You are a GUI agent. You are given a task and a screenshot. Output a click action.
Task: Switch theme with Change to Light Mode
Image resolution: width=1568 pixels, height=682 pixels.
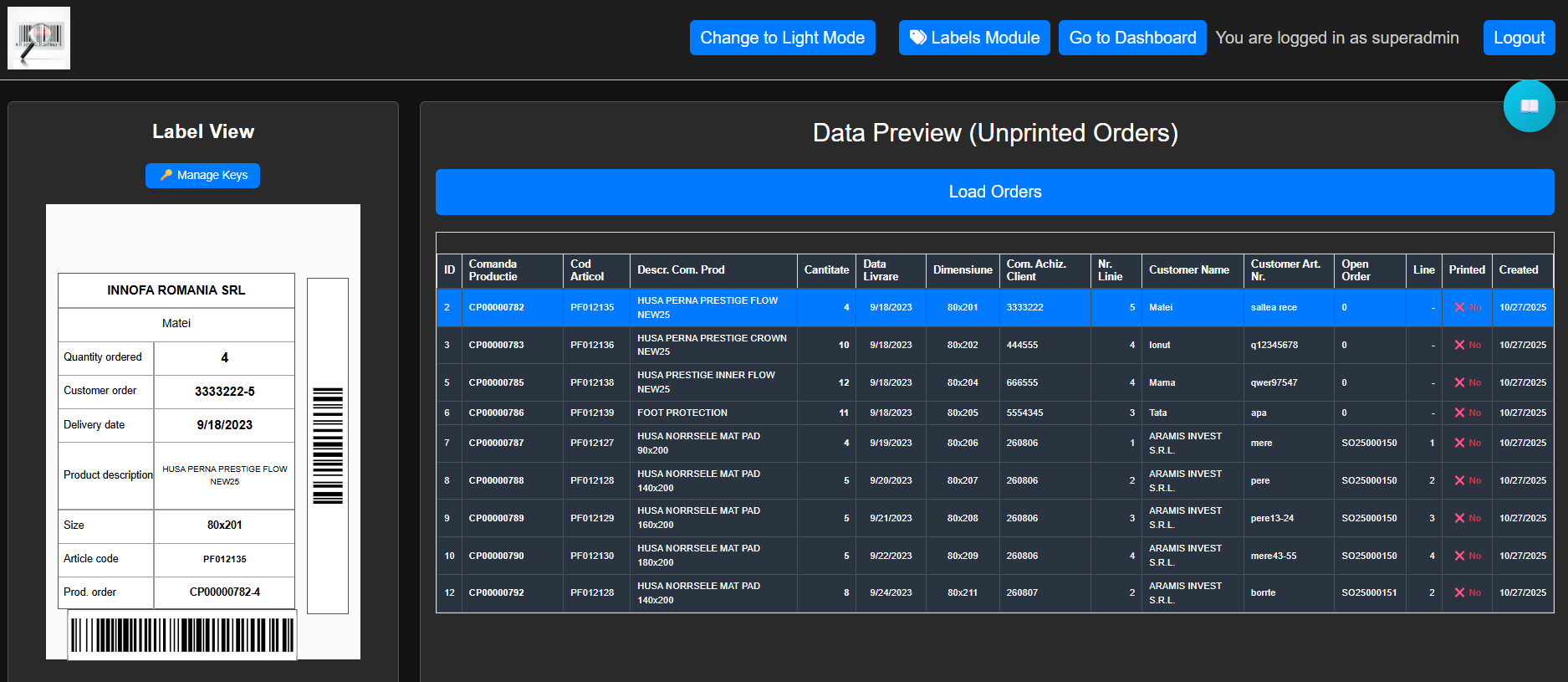[x=782, y=38]
